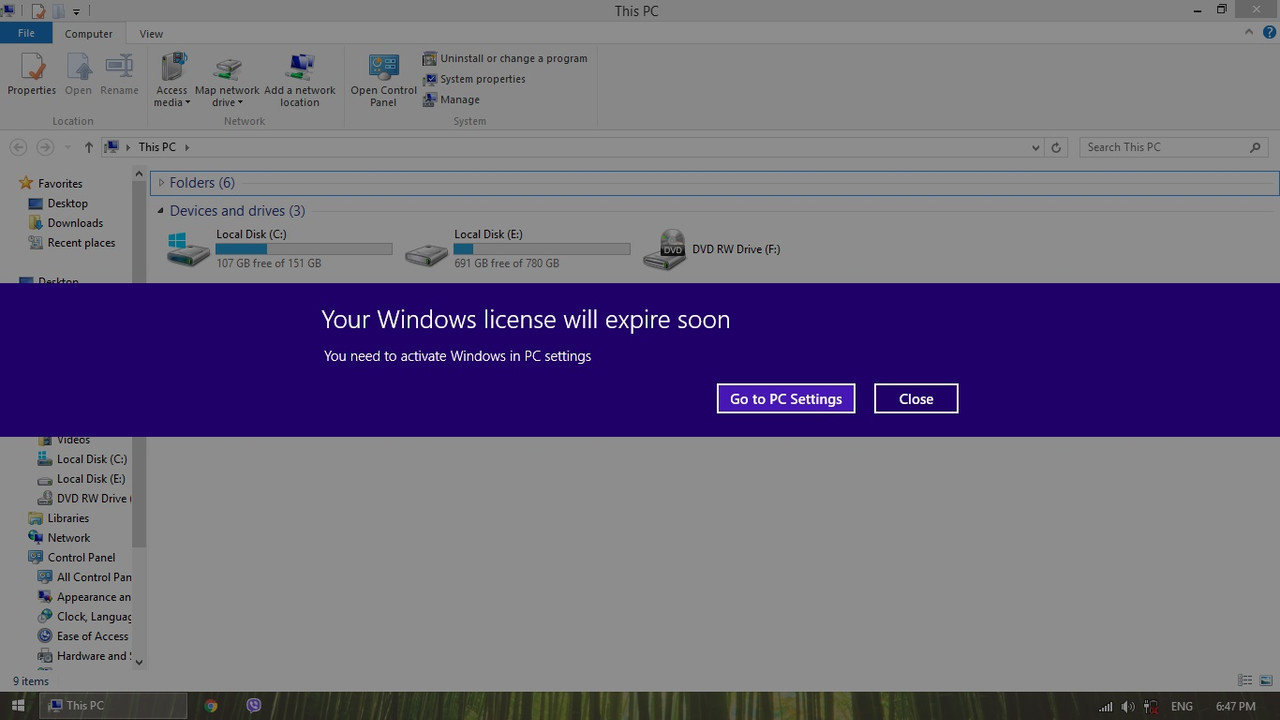Select the Local Disk (C:) drive
Viewport: 1280px width, 720px height.
point(279,249)
